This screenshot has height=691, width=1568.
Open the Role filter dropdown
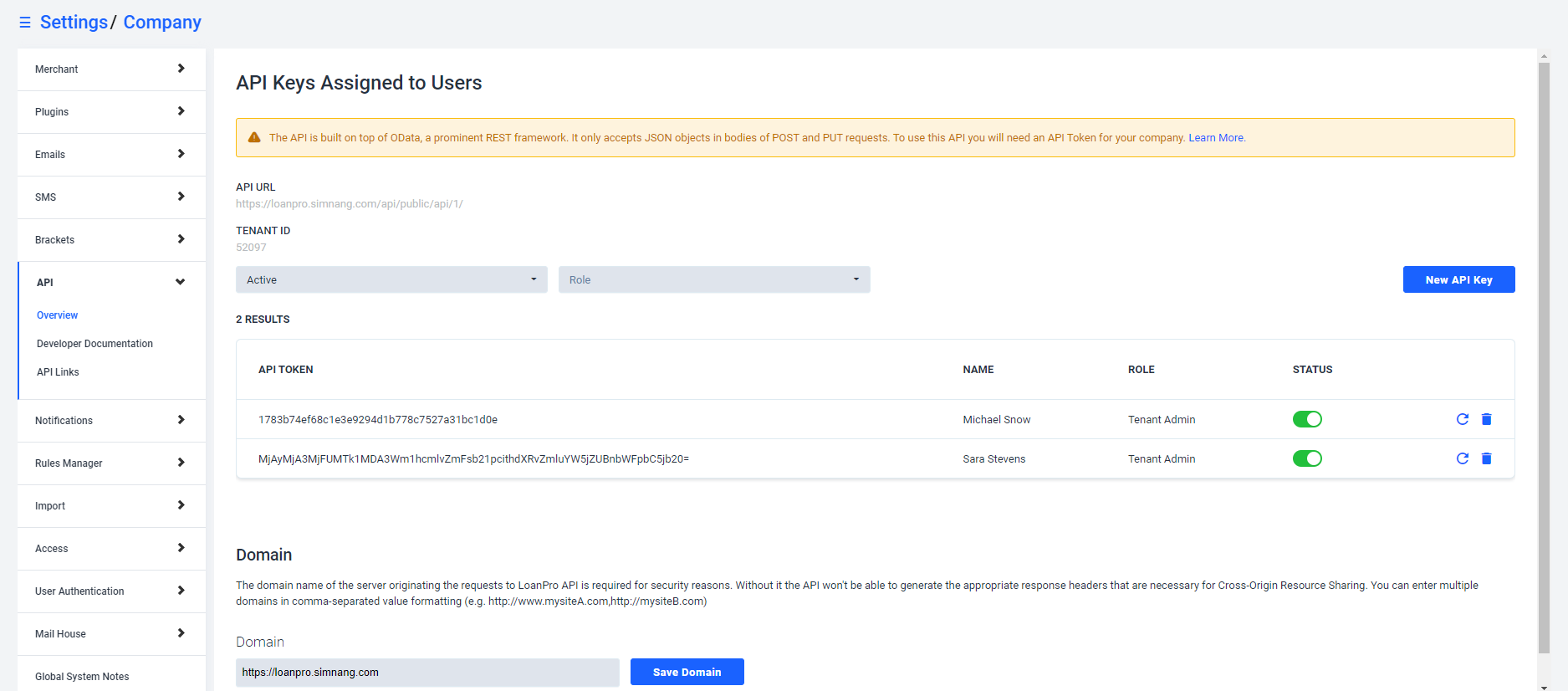click(714, 279)
